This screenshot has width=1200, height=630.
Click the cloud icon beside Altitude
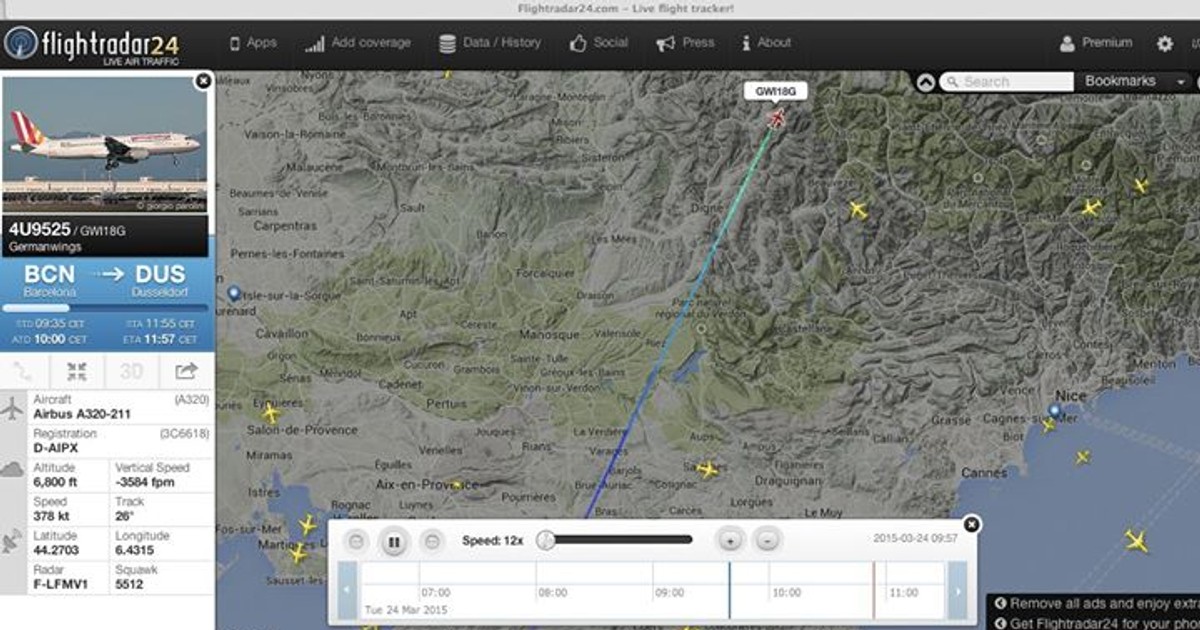tap(13, 468)
